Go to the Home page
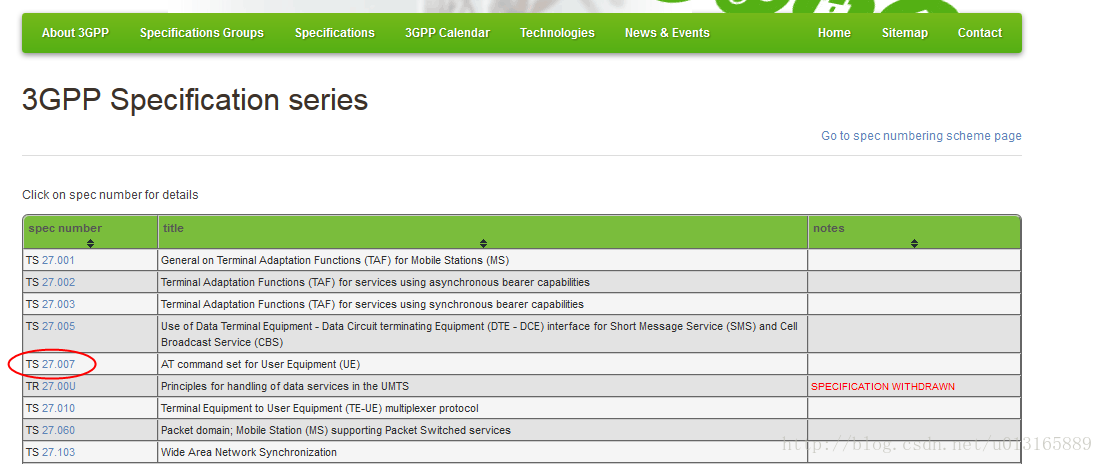This screenshot has width=1103, height=464. 834,33
